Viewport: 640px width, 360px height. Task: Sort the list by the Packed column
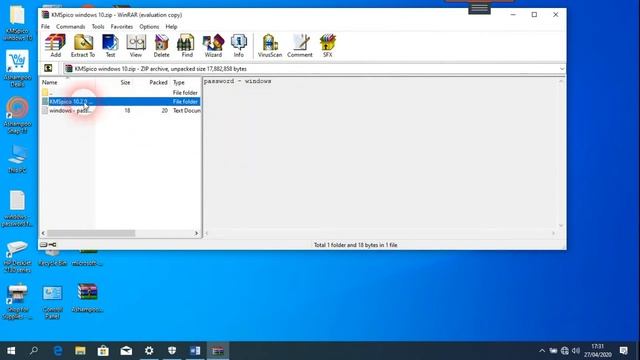tap(158, 82)
